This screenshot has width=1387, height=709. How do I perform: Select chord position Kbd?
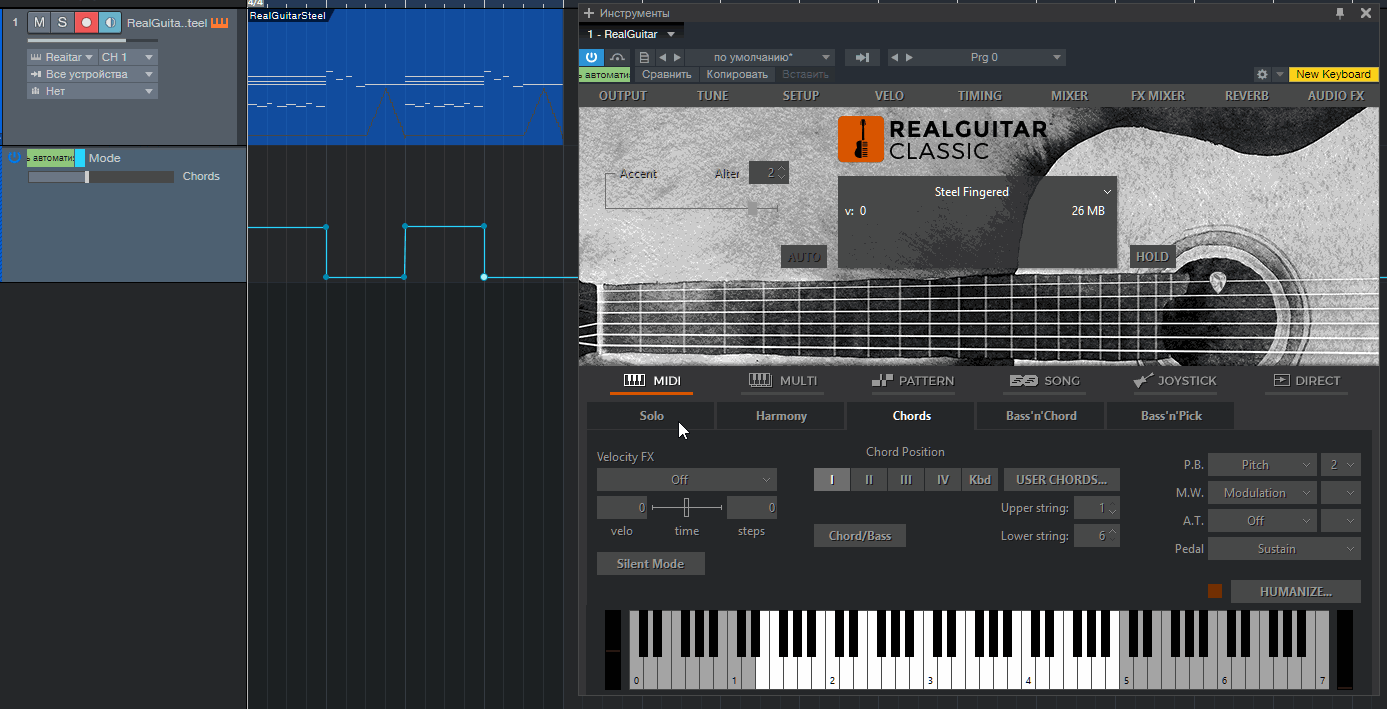980,480
